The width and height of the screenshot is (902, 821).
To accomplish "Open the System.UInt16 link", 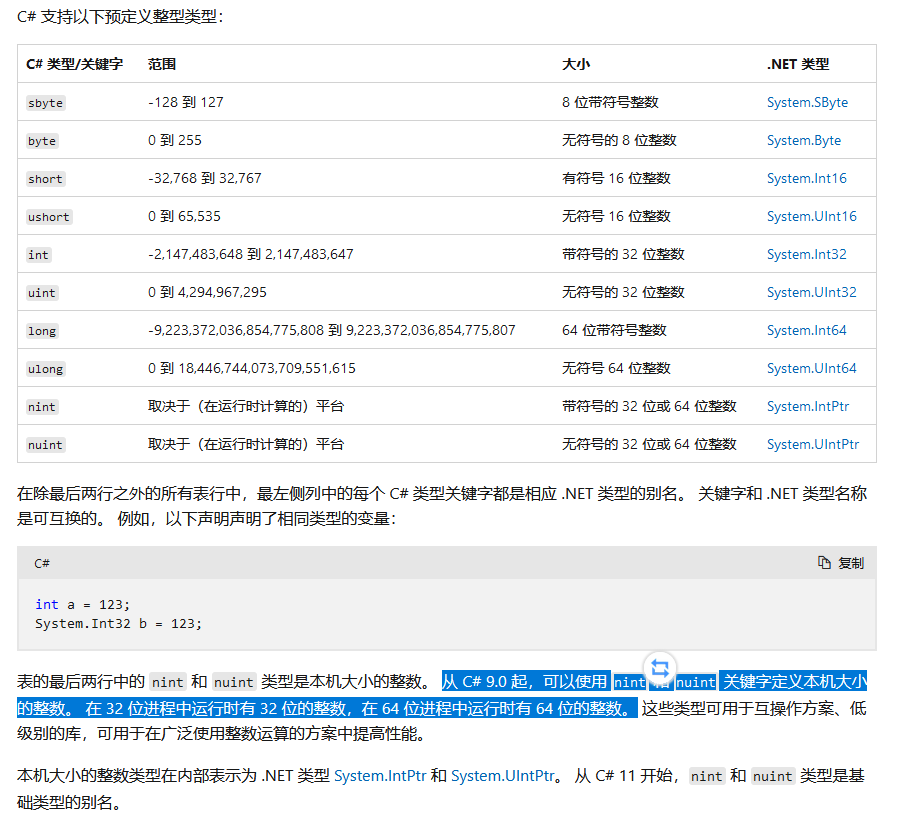I will coord(812,216).
